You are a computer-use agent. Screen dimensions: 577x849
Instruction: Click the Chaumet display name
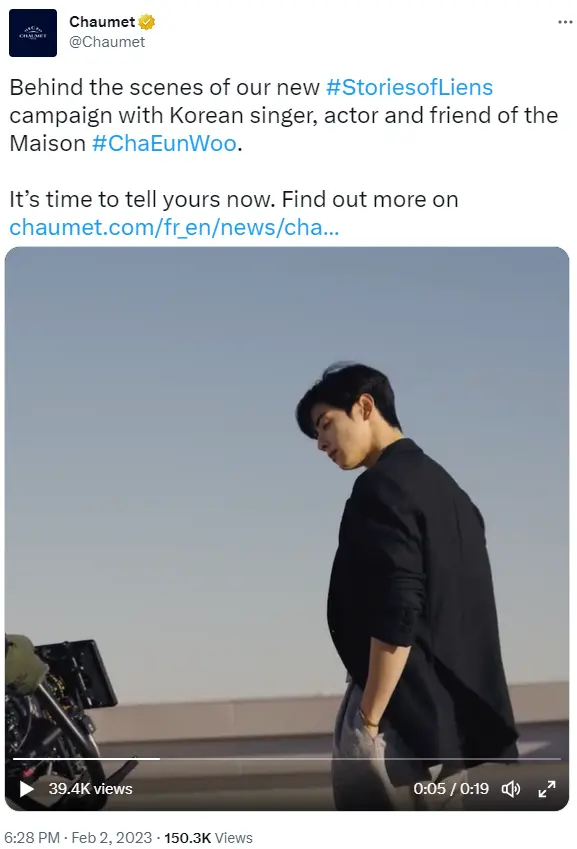click(x=102, y=22)
